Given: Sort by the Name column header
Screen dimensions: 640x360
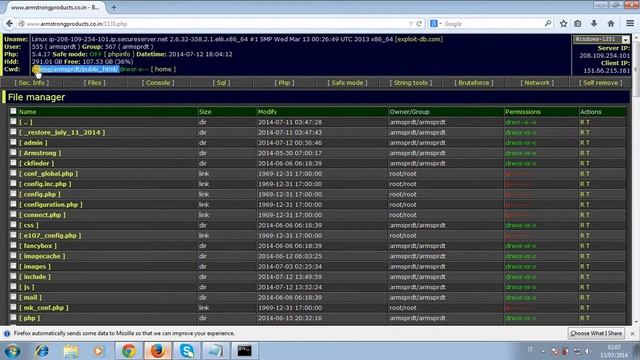Looking at the screenshot, I should (27, 112).
